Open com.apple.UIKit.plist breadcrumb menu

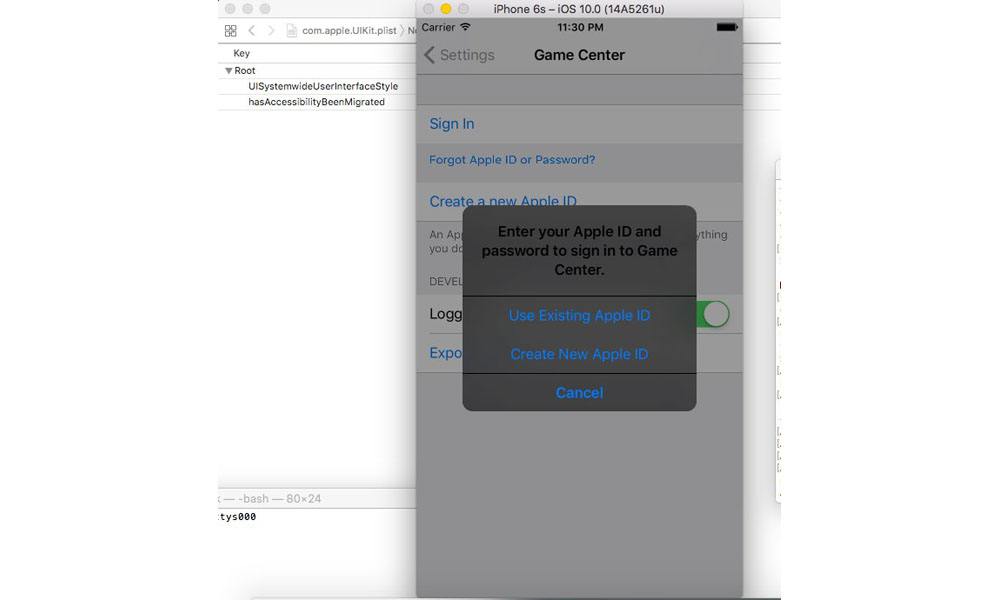click(x=349, y=31)
